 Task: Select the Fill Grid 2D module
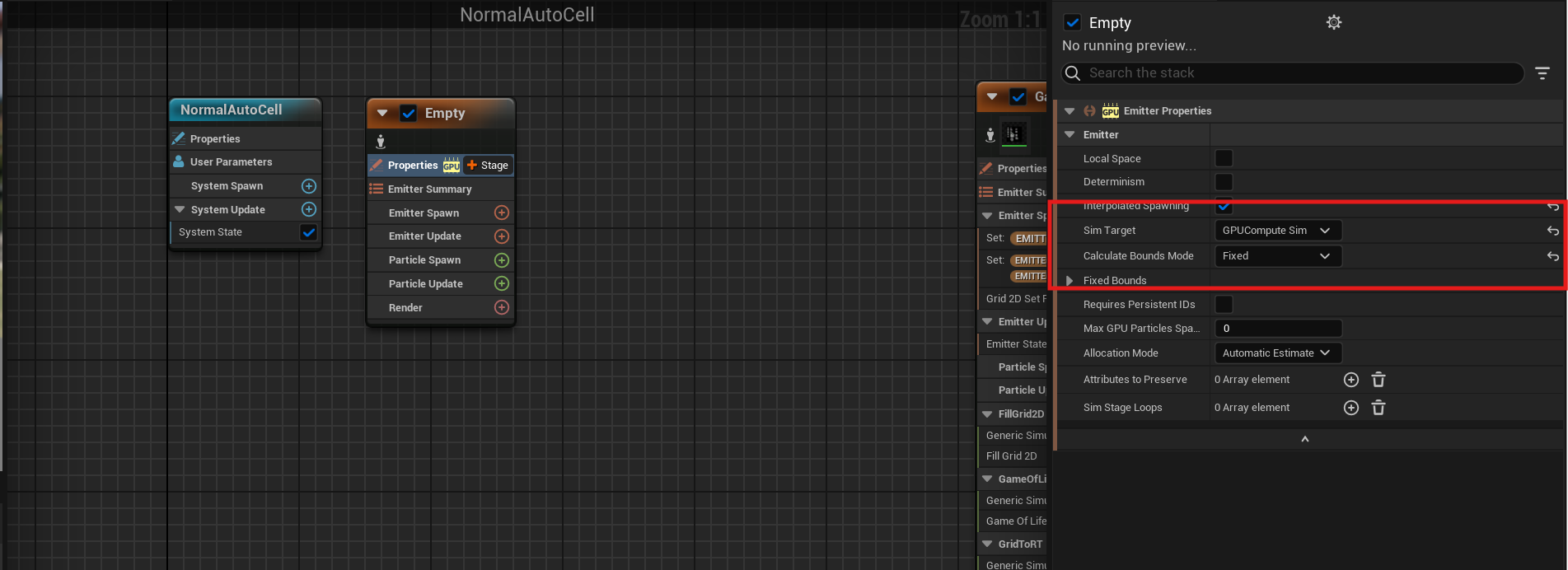1012,456
